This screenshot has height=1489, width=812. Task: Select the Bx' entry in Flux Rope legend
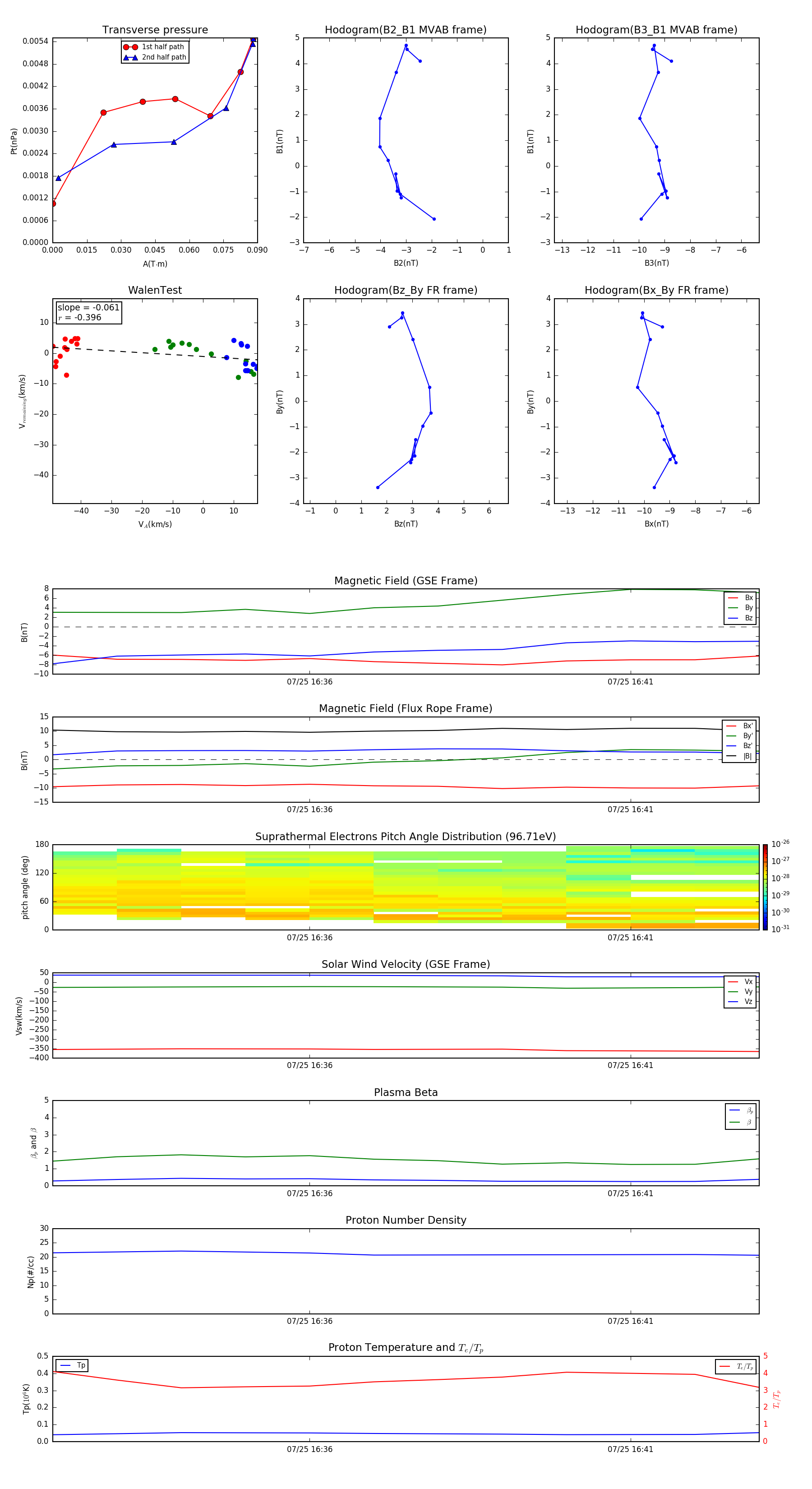[x=739, y=726]
